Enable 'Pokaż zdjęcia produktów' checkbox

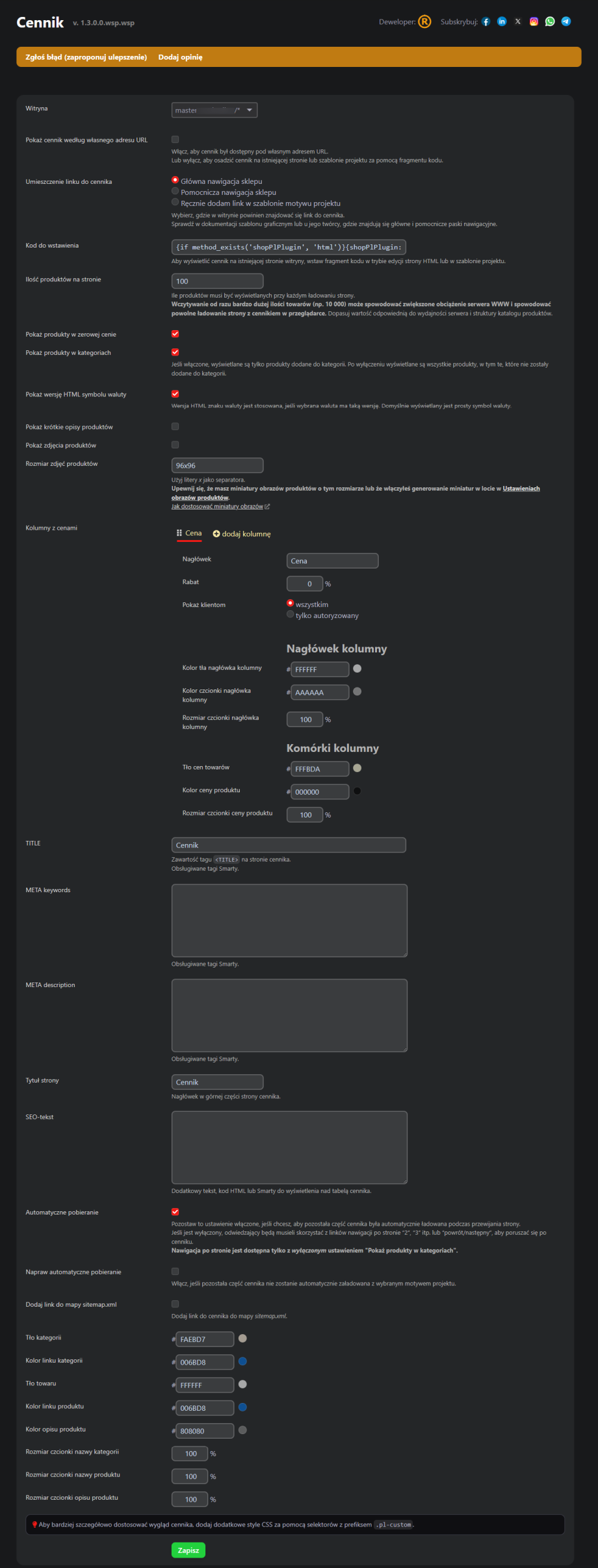pyautogui.click(x=175, y=445)
